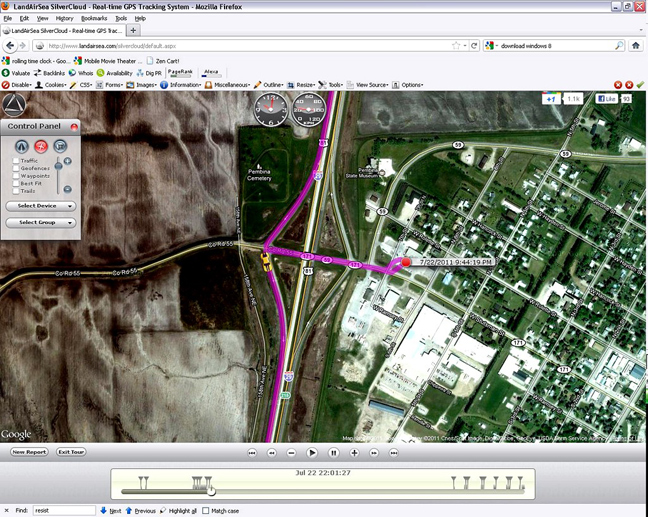Image resolution: width=648 pixels, height=517 pixels.
Task: Click the analog clock gauge on the map
Action: pyautogui.click(x=271, y=110)
